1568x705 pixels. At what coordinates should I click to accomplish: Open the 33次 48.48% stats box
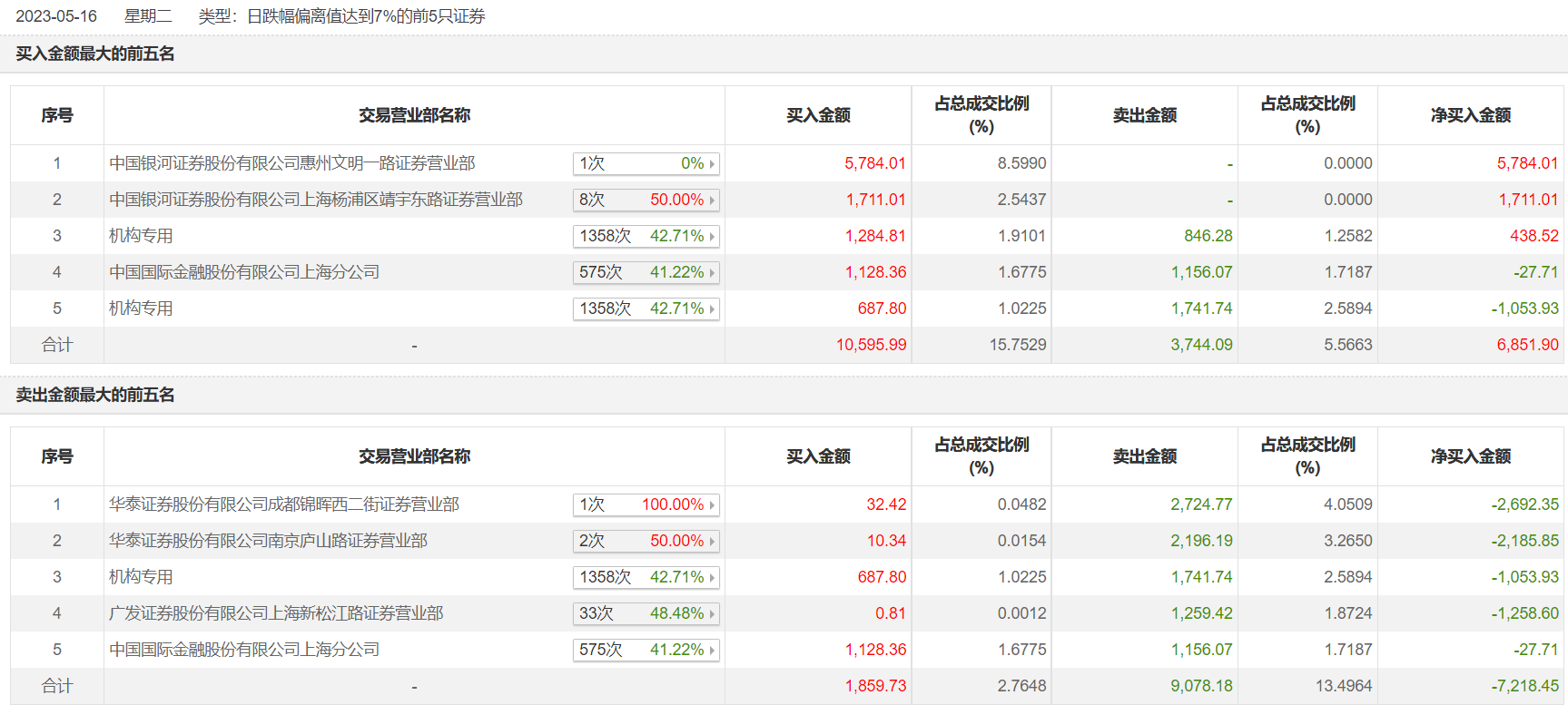tap(646, 613)
